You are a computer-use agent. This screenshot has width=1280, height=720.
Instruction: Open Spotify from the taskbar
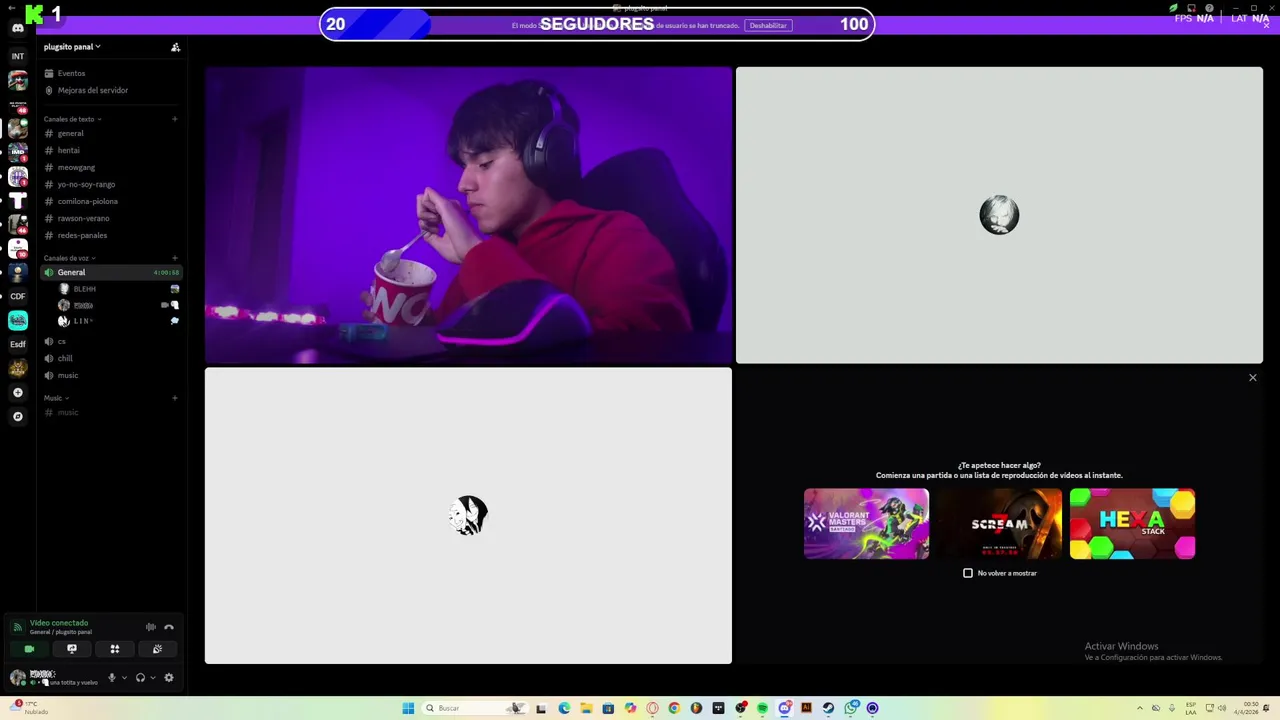click(762, 708)
